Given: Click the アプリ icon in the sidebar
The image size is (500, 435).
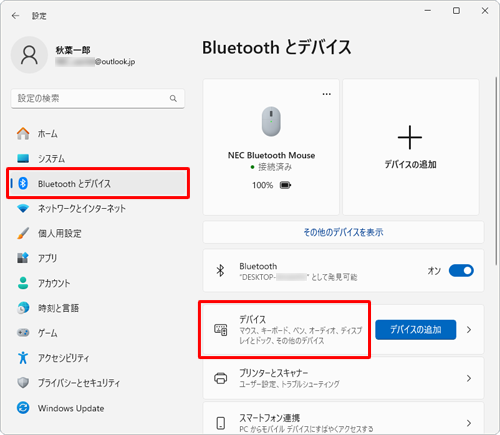Looking at the screenshot, I should point(23,258).
